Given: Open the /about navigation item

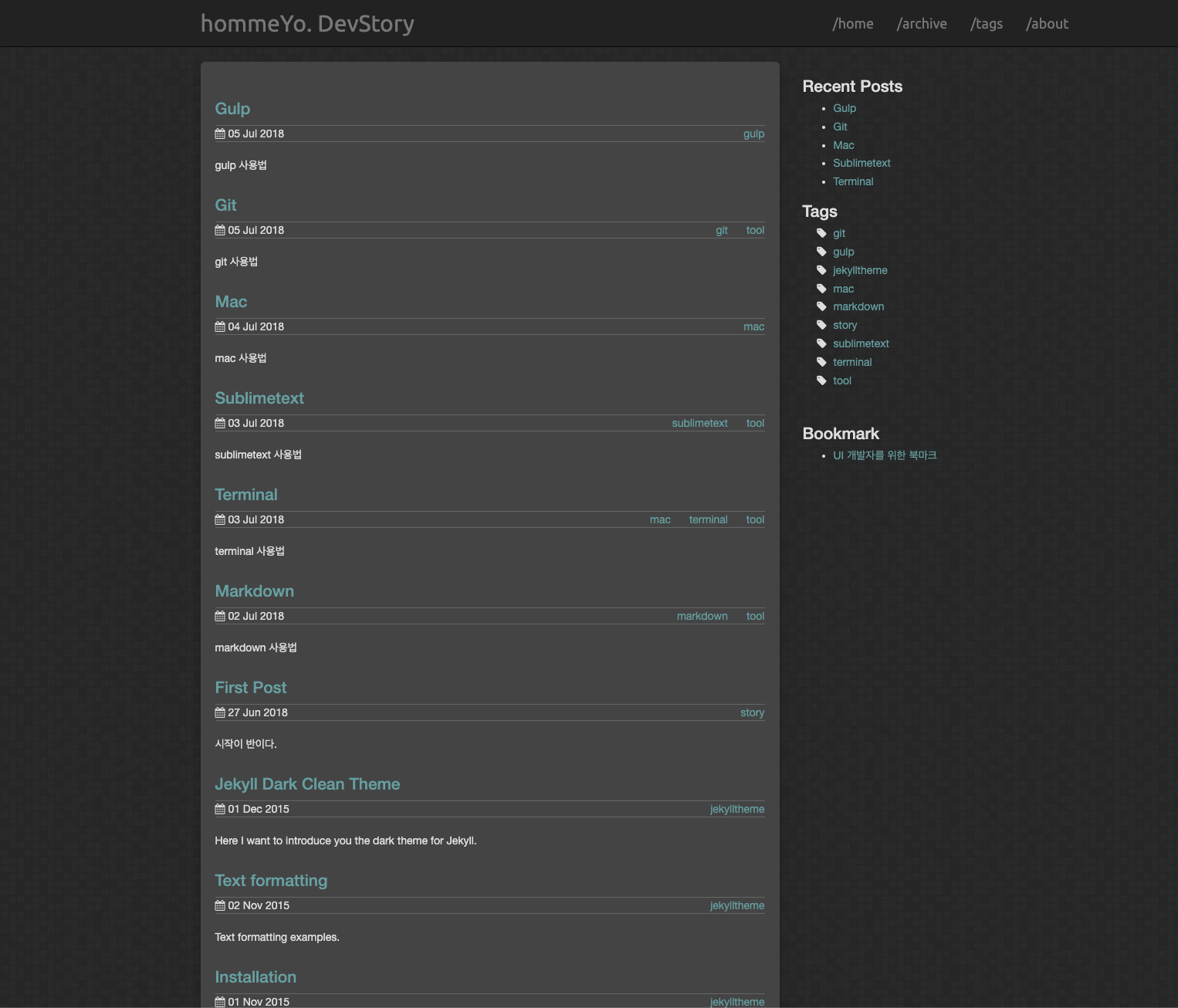Looking at the screenshot, I should [x=1047, y=23].
